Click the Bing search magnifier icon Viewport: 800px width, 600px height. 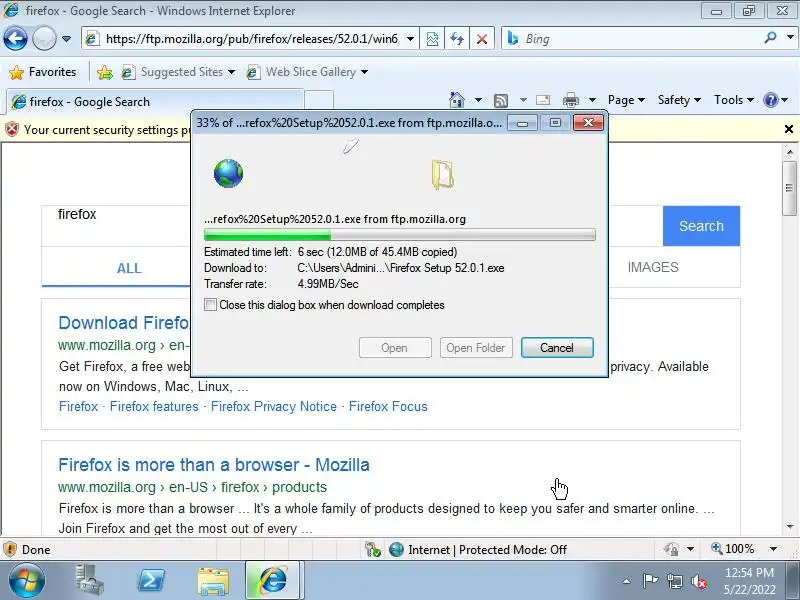click(x=770, y=38)
